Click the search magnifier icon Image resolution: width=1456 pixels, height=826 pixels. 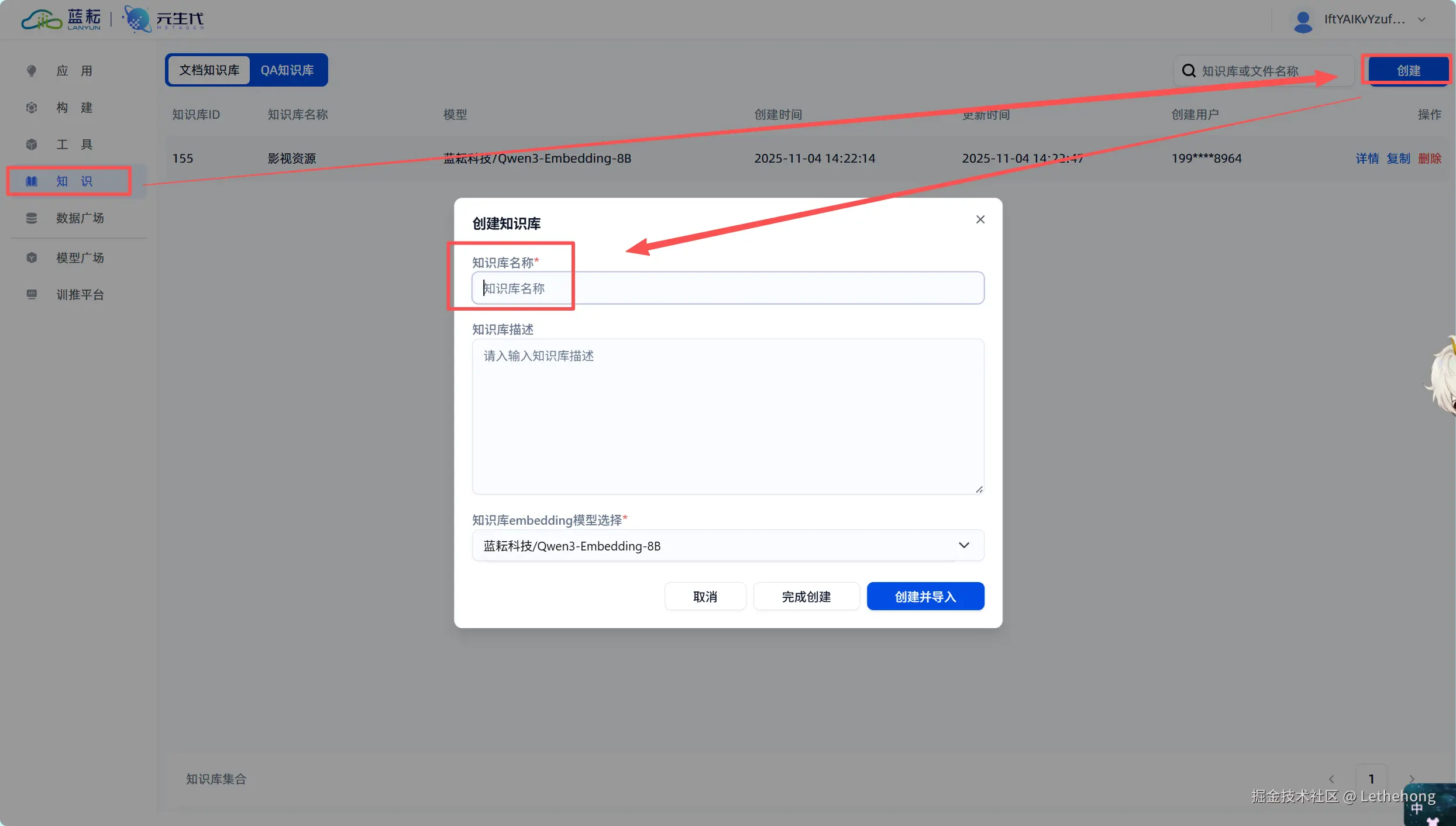1188,71
